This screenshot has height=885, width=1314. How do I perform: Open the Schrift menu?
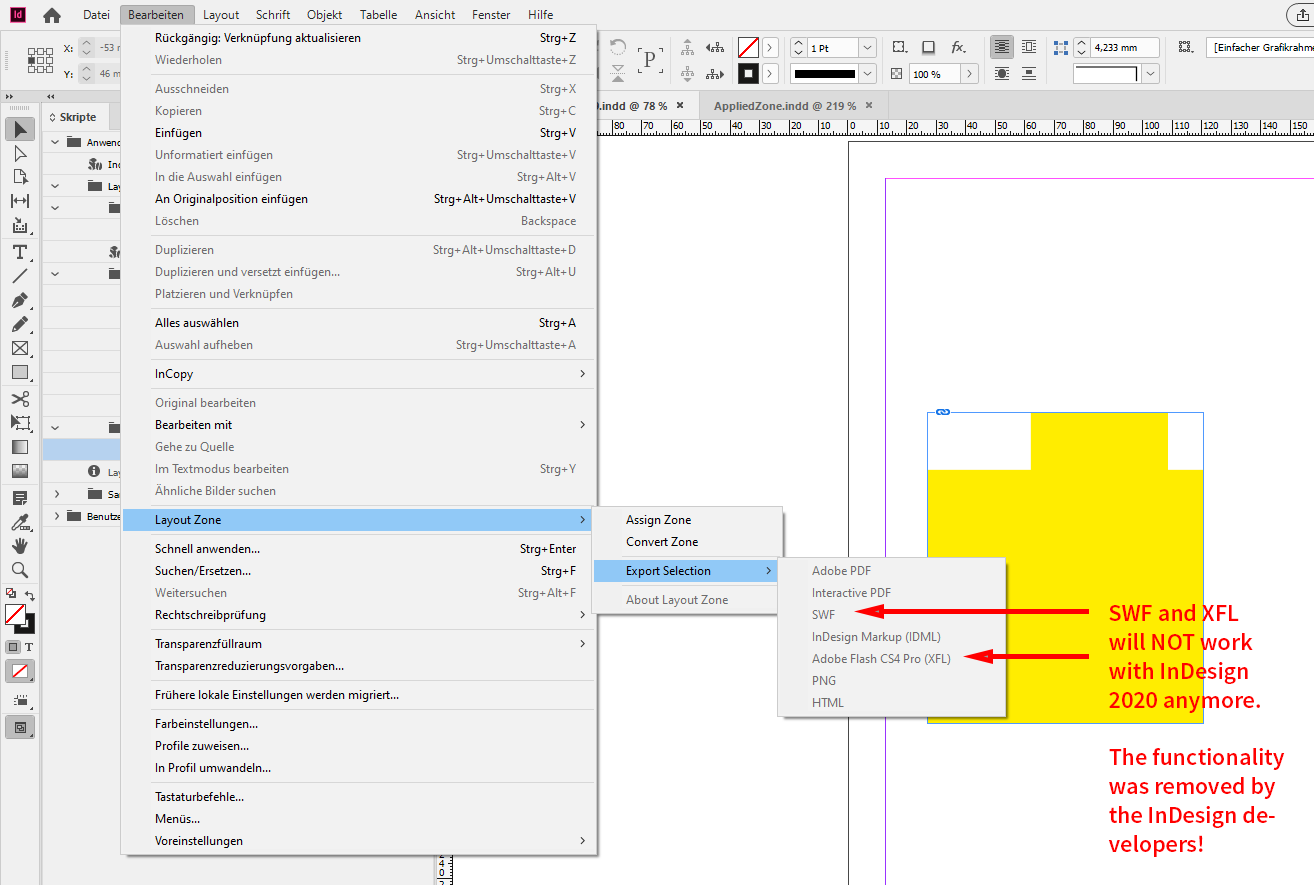tap(272, 14)
